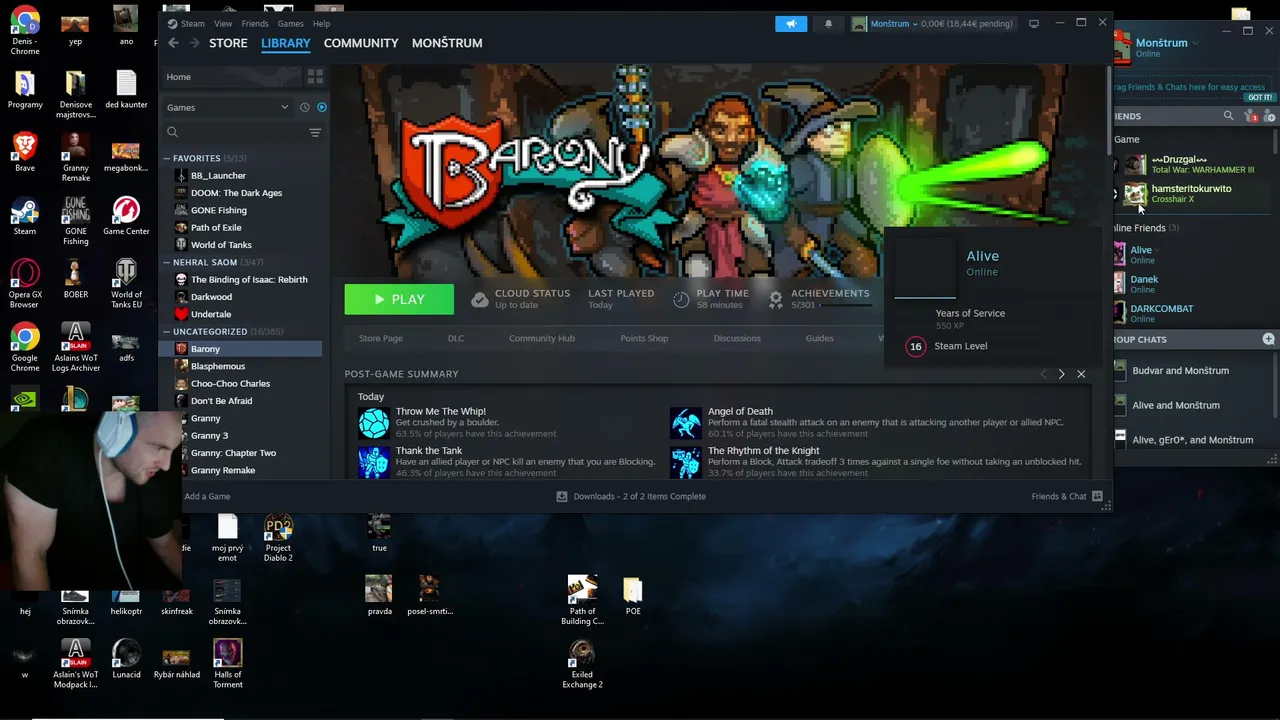Viewport: 1280px width, 720px height.
Task: Collapse the UNCATEGORIZED category
Action: tap(166, 331)
